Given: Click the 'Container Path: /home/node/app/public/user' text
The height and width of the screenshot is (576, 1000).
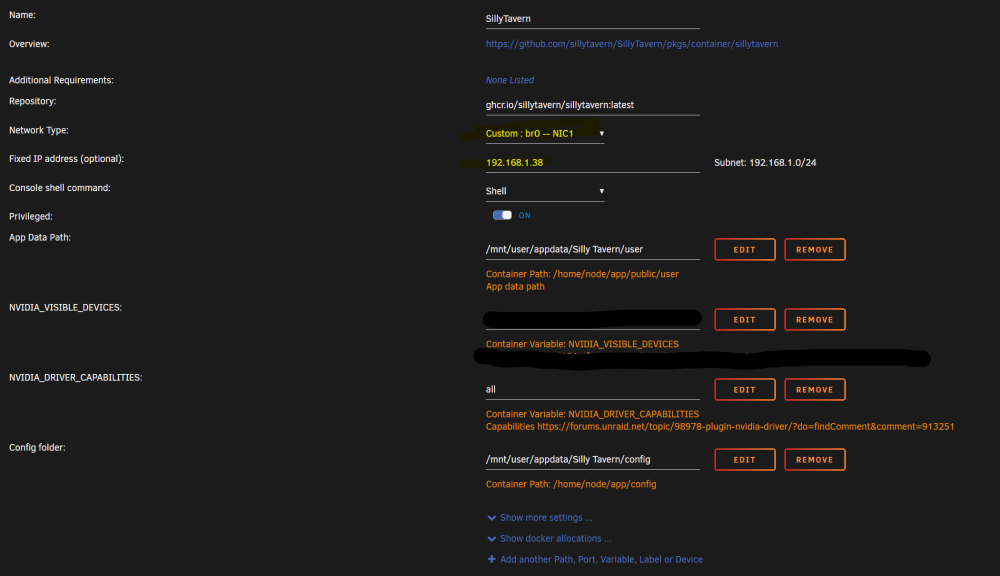Looking at the screenshot, I should coord(582,274).
